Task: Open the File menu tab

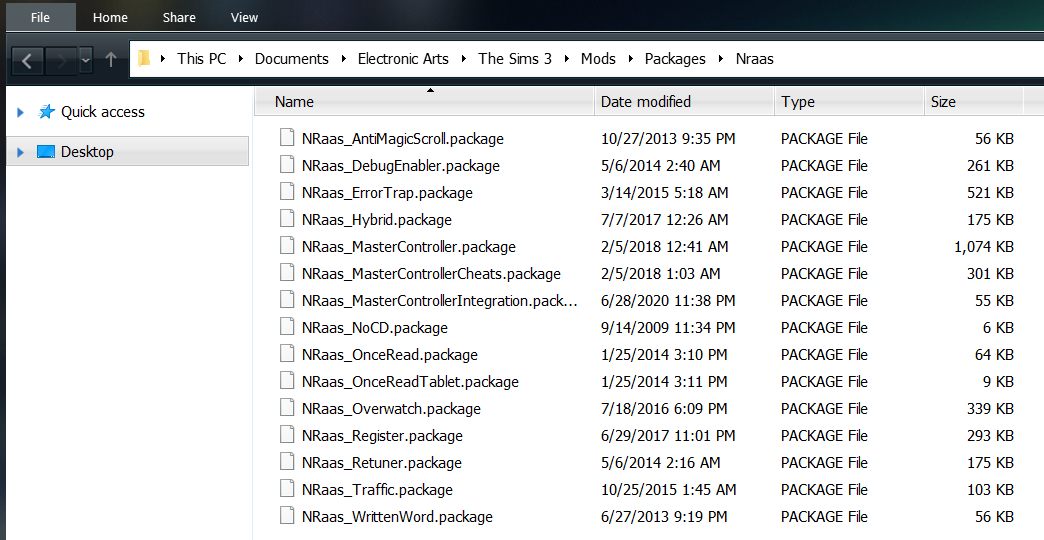Action: [x=41, y=17]
